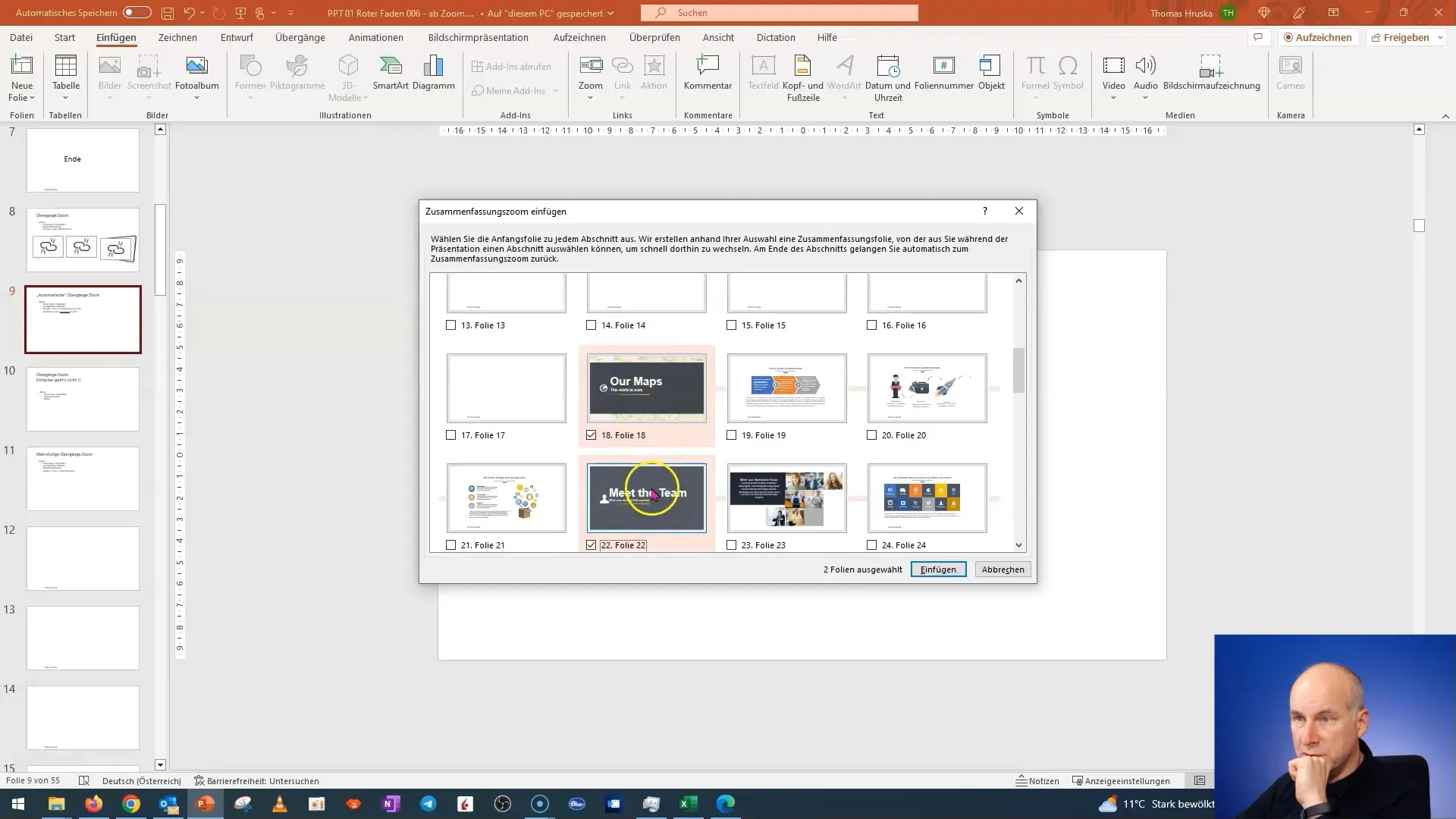Viewport: 1456px width, 819px height.
Task: Open the Kommentar tool
Action: coord(708,73)
